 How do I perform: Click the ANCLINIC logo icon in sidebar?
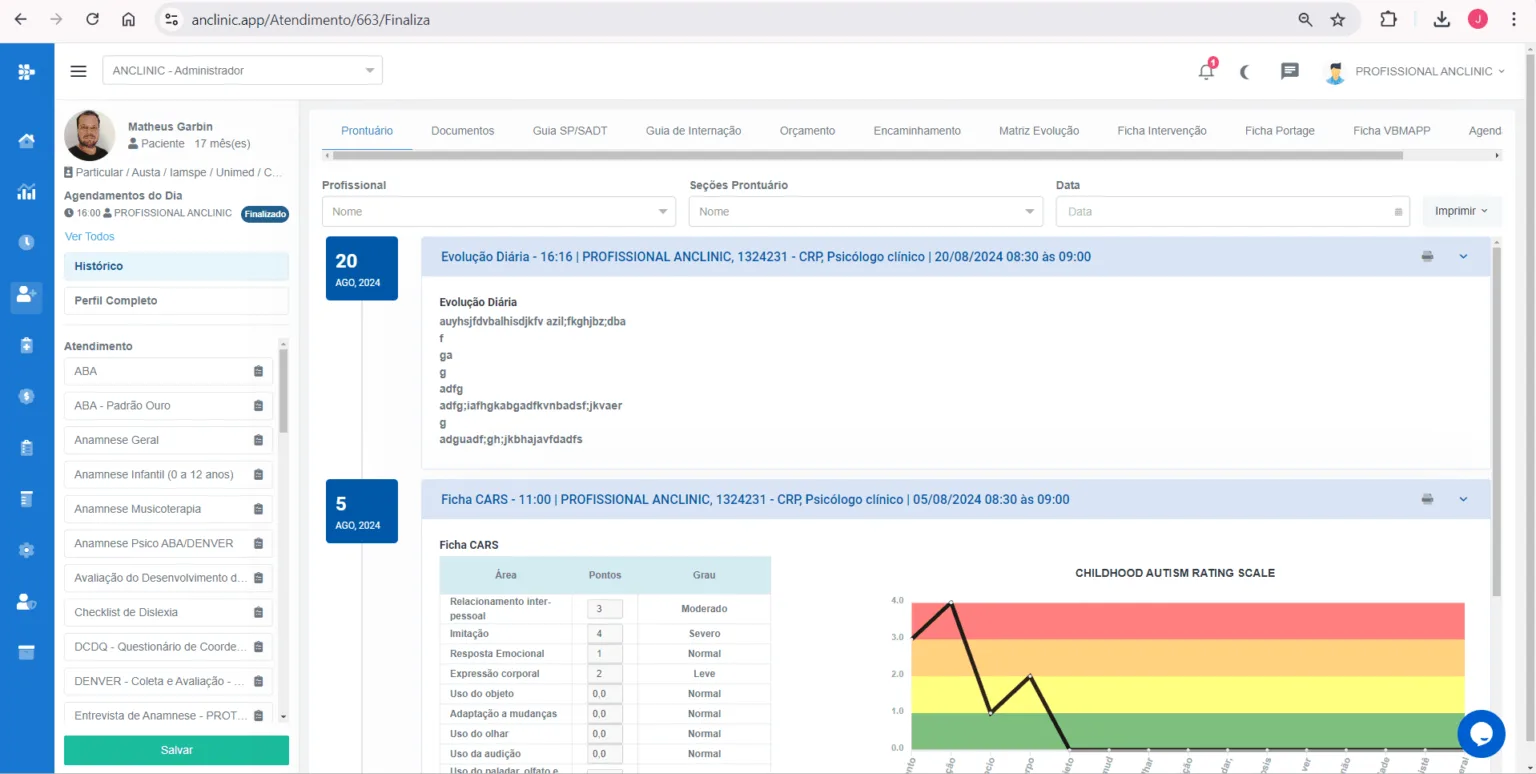(x=27, y=71)
